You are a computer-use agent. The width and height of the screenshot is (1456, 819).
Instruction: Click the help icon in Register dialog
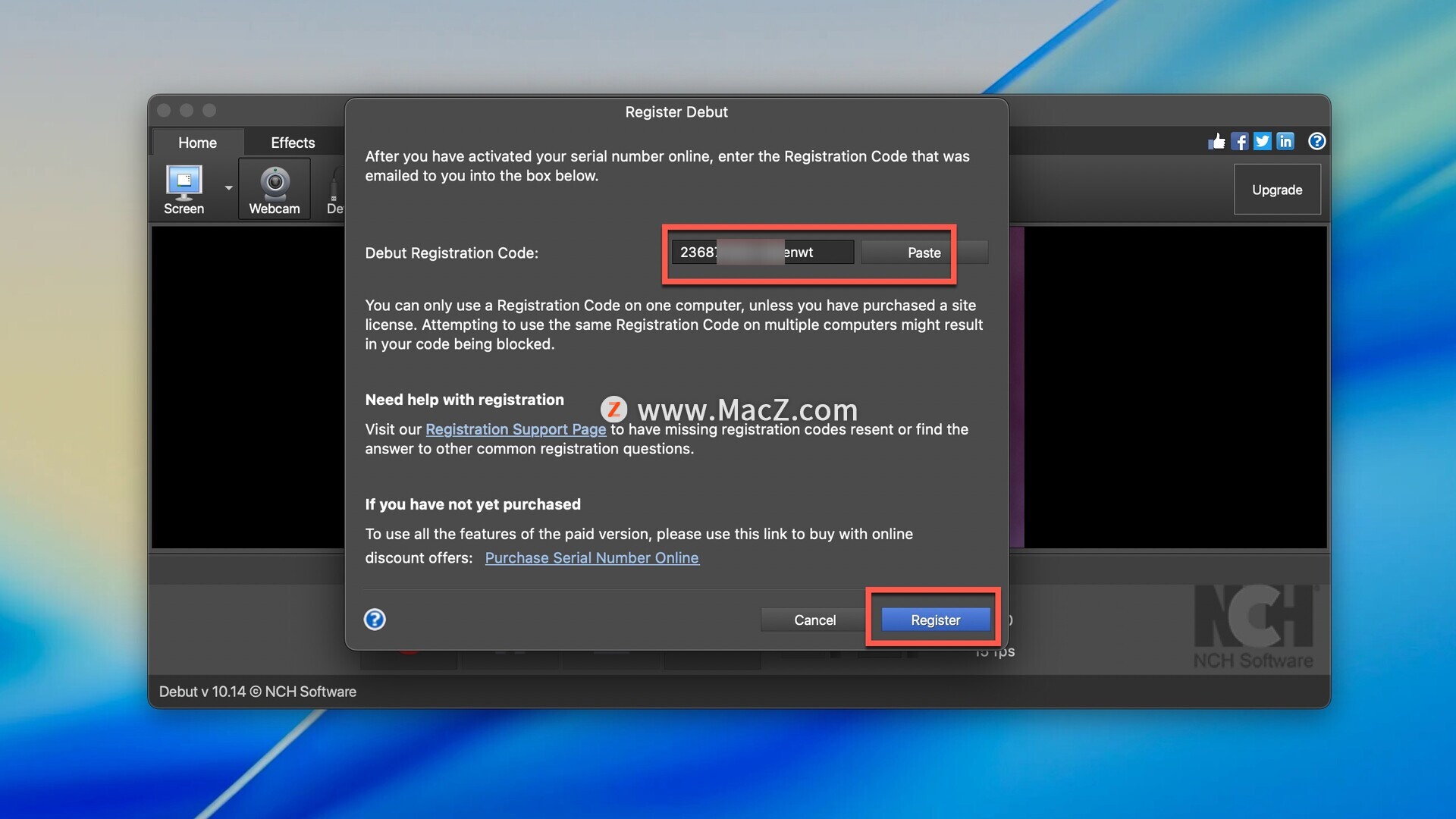coord(375,620)
